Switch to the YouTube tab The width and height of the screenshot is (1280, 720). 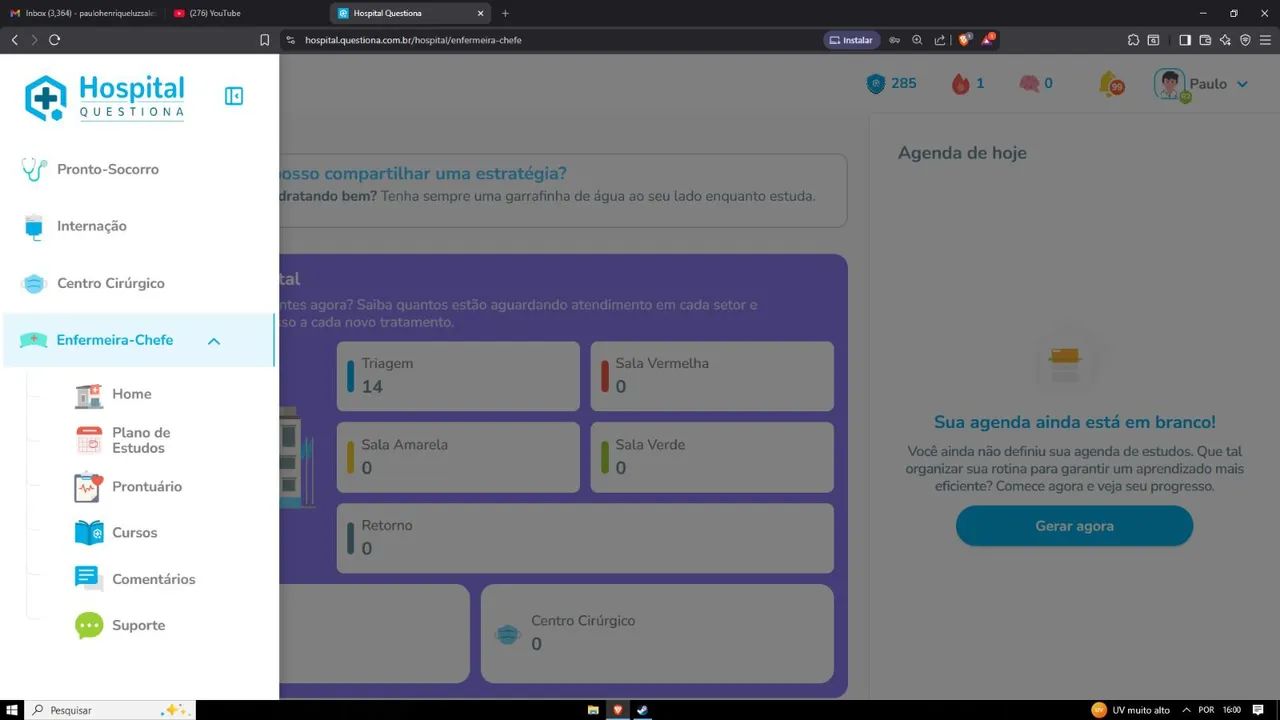pos(245,13)
